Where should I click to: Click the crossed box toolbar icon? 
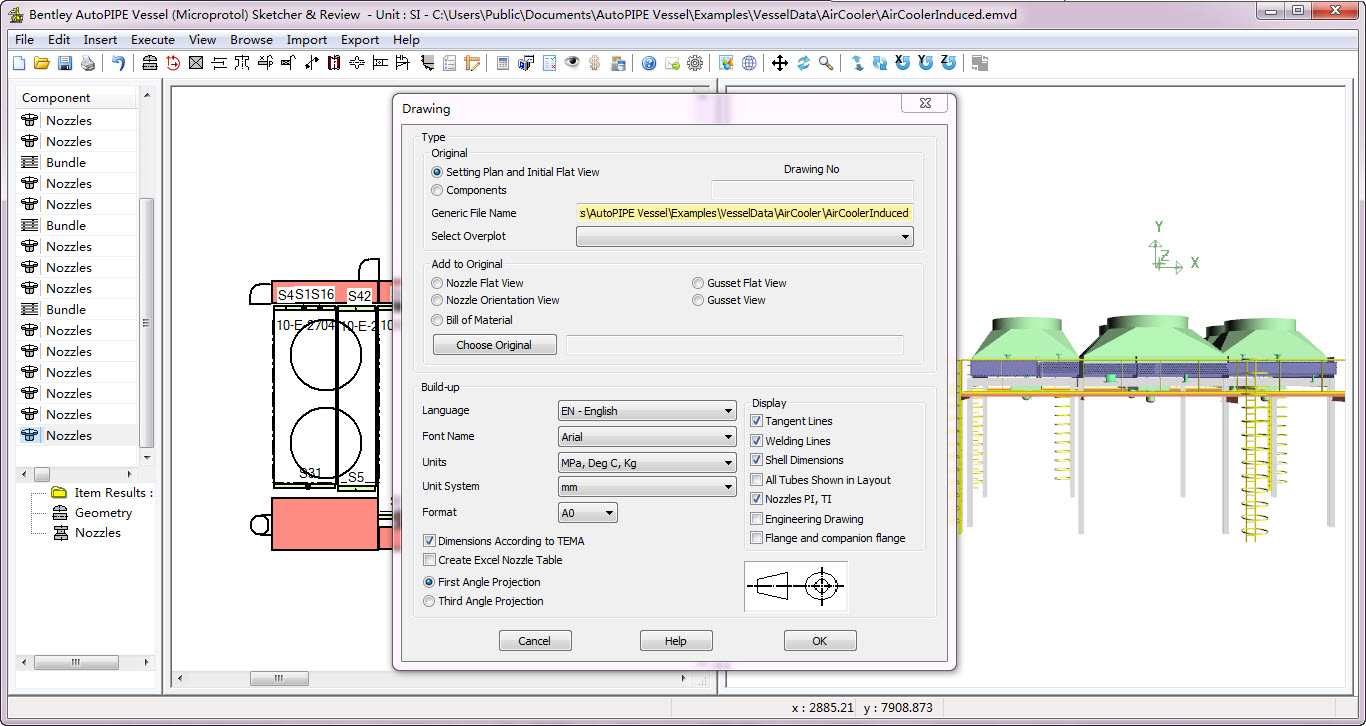[196, 63]
